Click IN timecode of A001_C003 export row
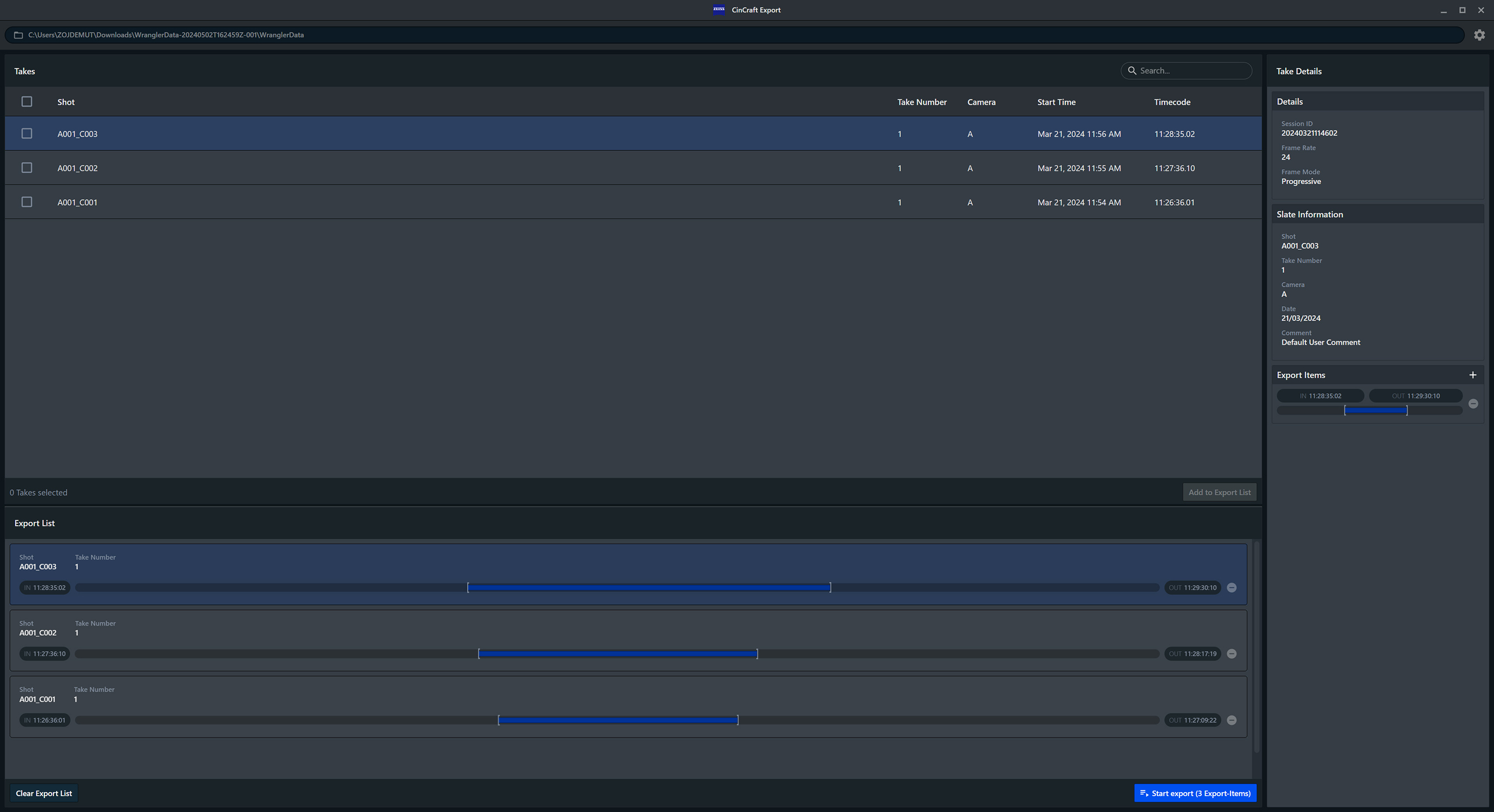This screenshot has height=812, width=1494. (x=45, y=587)
